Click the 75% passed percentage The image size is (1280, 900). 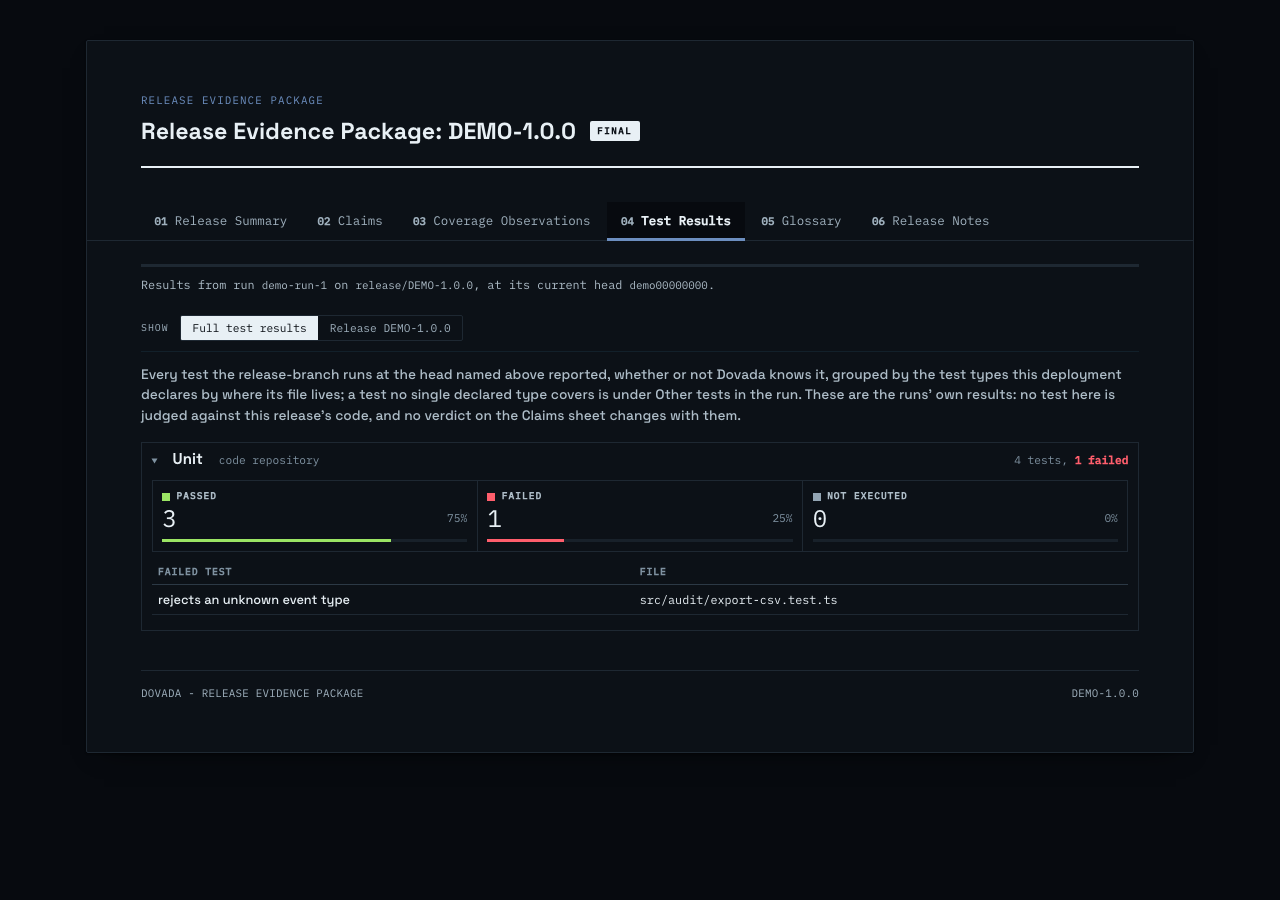click(457, 518)
